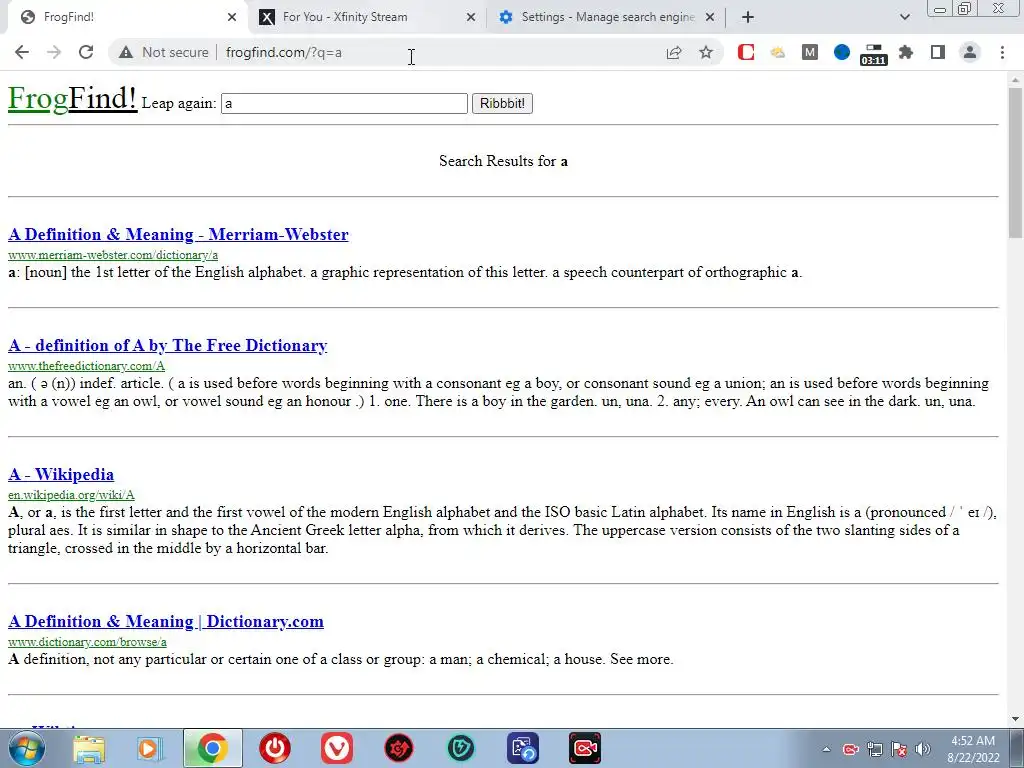The image size is (1024, 768).
Task: Open A Definition & Meaning - Merriam-Webster result
Action: click(178, 234)
